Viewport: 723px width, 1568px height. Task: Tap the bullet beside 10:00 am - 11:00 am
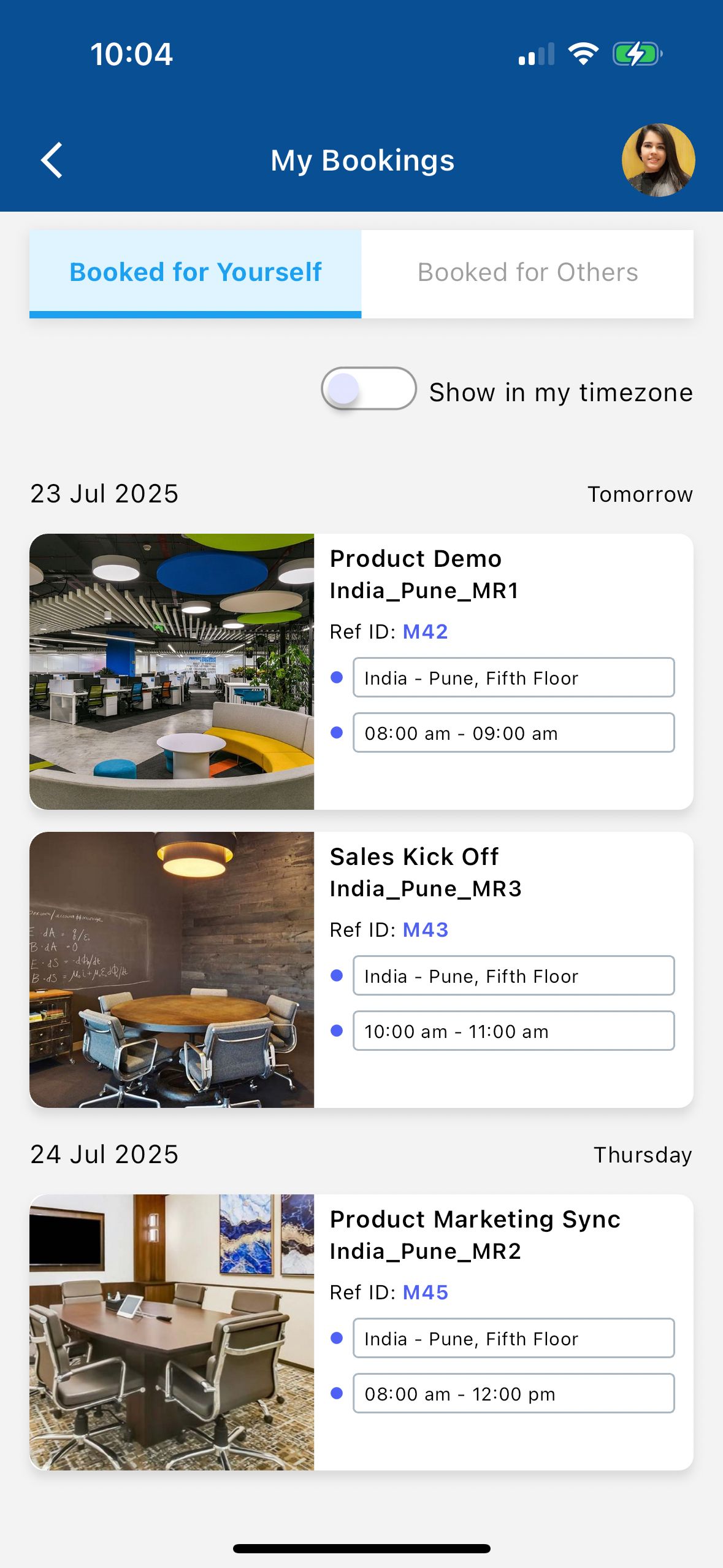coord(337,1031)
